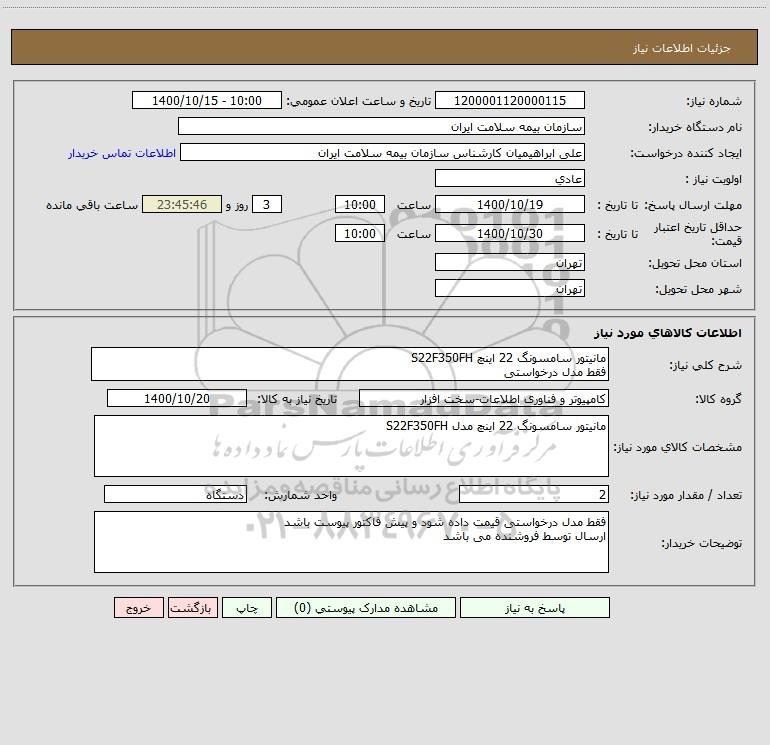This screenshot has height=745, width=770.
Task: Click the خروج exit button
Action: point(138,608)
